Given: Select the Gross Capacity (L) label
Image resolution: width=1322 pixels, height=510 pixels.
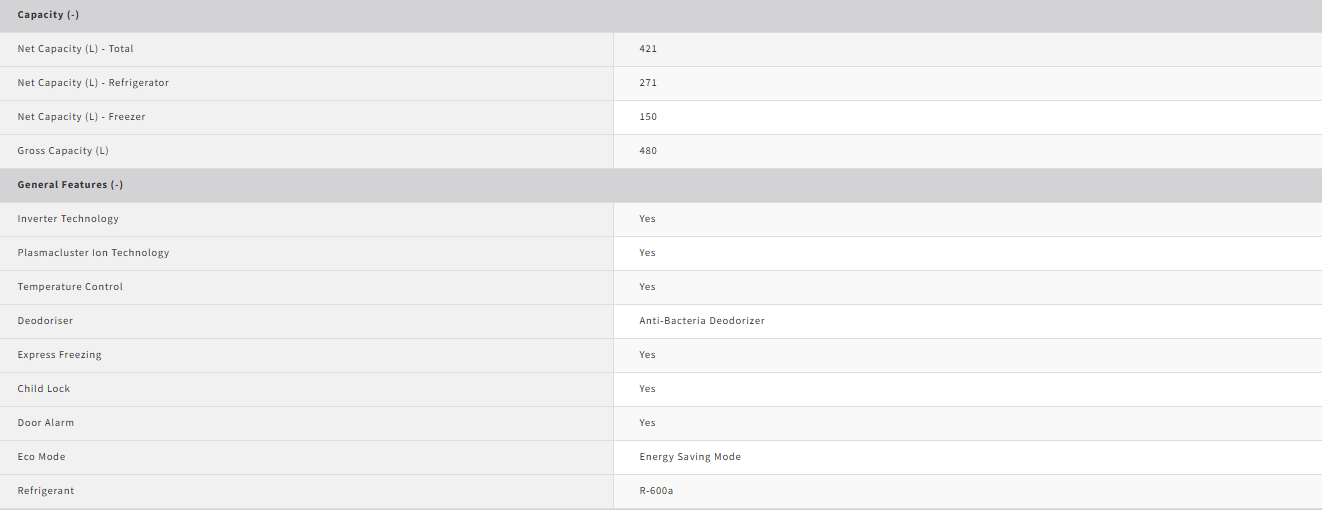Looking at the screenshot, I should click(x=63, y=151).
